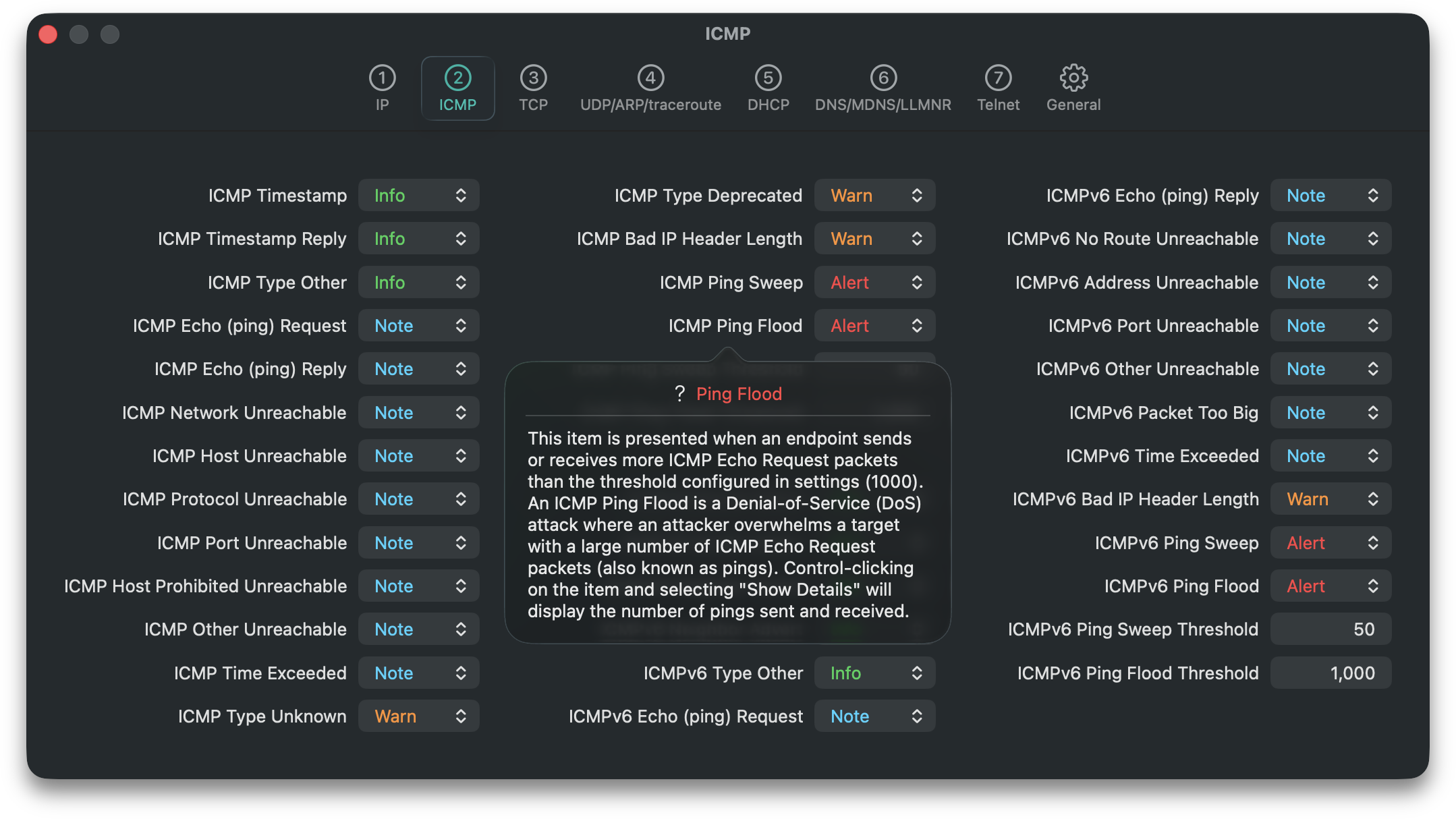
Task: Select the DHCP numbered tab icon
Action: point(768,78)
